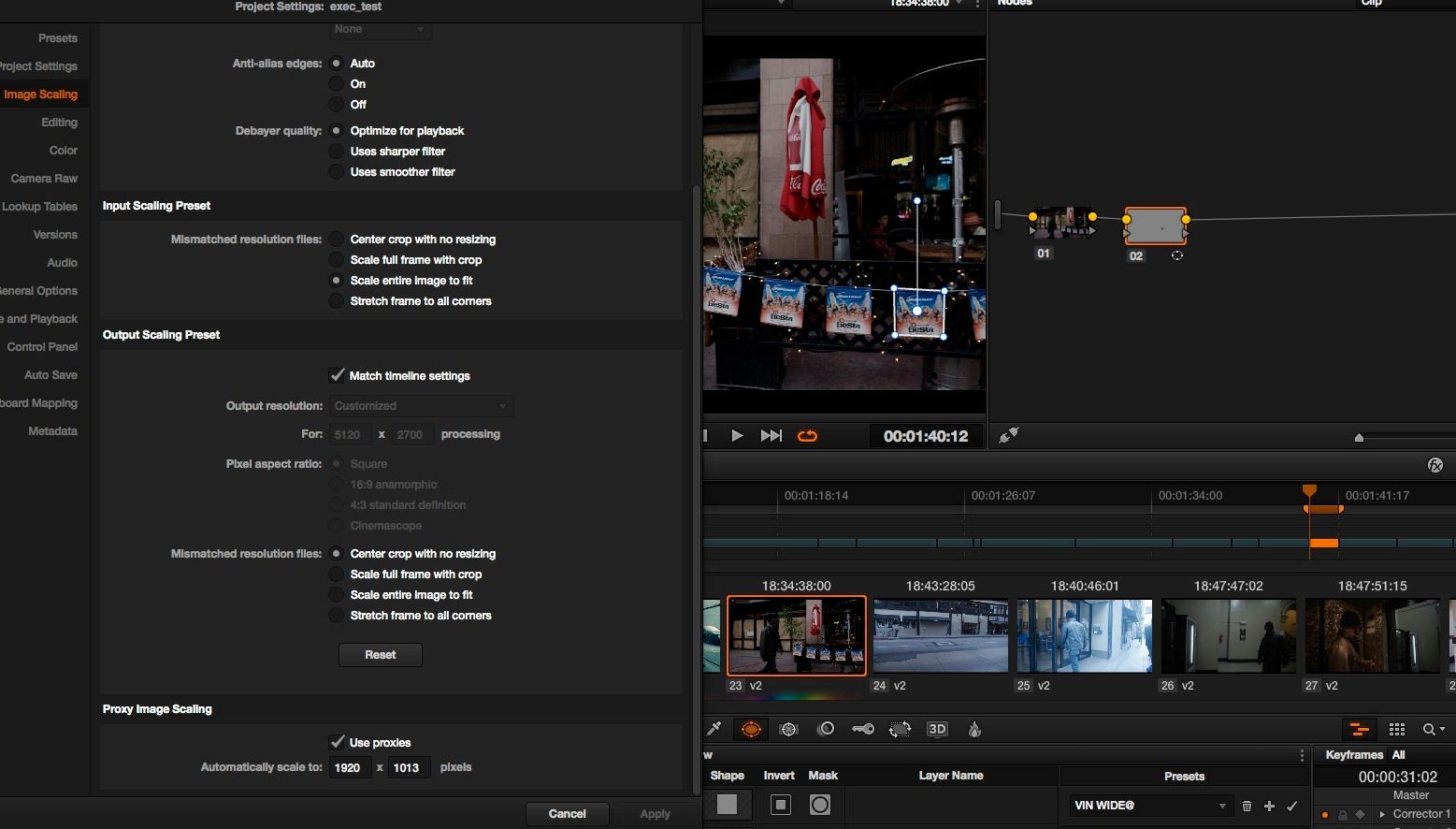Select clip thumbnail 25 in timeline
1456x829 pixels.
coord(1084,636)
